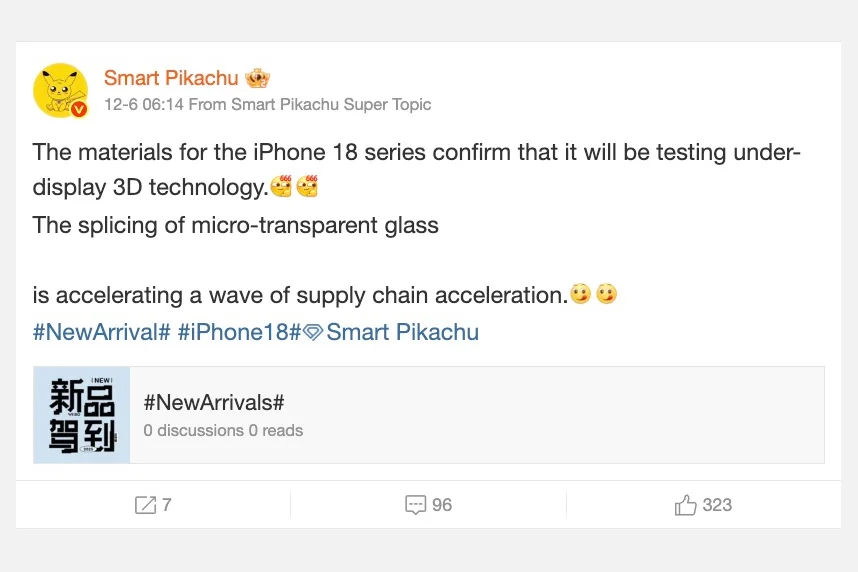Open the Smart Pikachu username link

171,78
